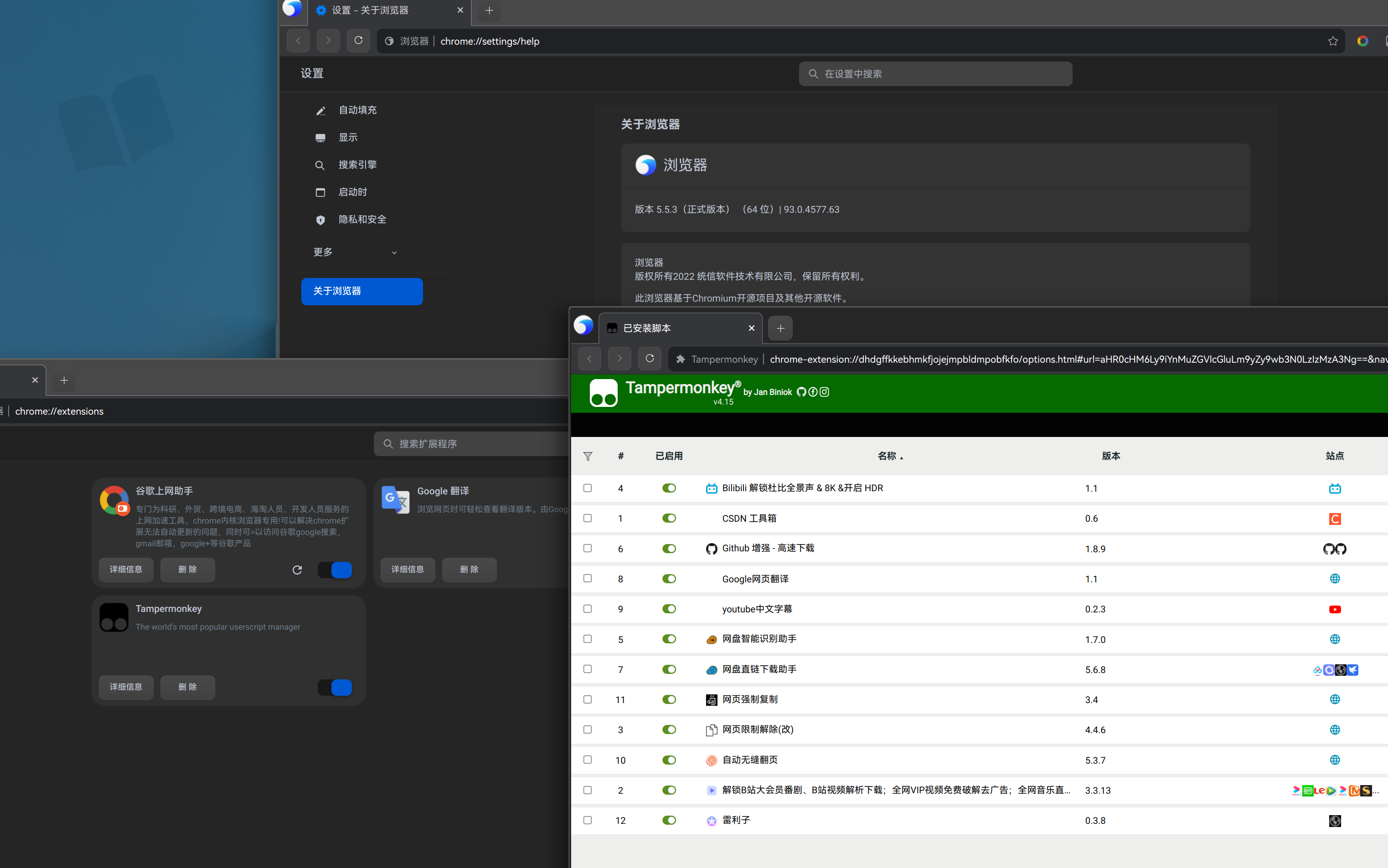The image size is (1388, 868).
Task: Click the YouTube site icon for youtube中文字幕
Action: coord(1335,609)
